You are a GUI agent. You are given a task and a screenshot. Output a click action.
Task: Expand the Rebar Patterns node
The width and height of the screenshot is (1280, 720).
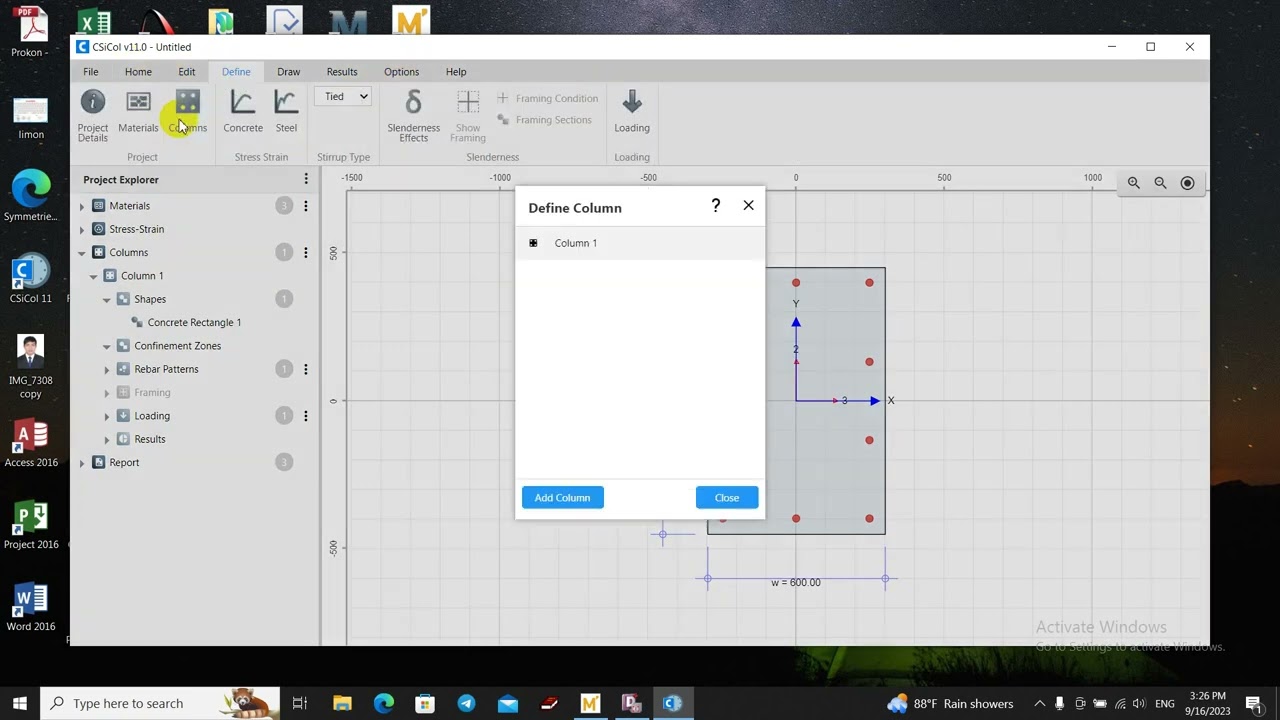point(107,369)
